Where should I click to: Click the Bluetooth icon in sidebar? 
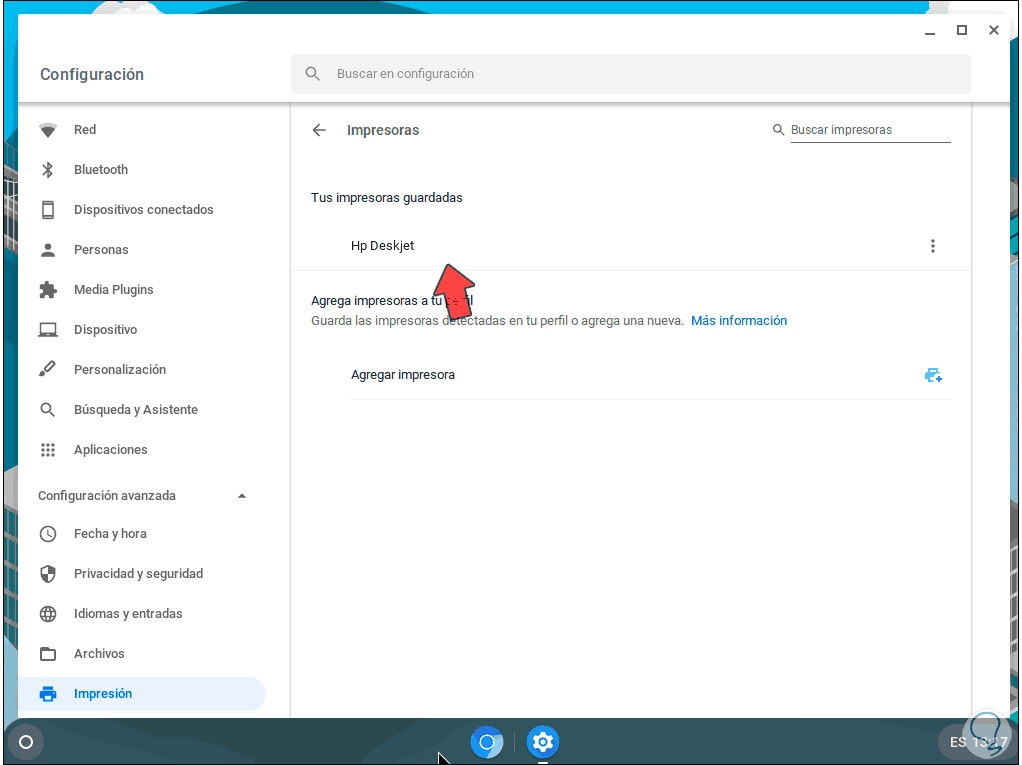click(x=48, y=170)
